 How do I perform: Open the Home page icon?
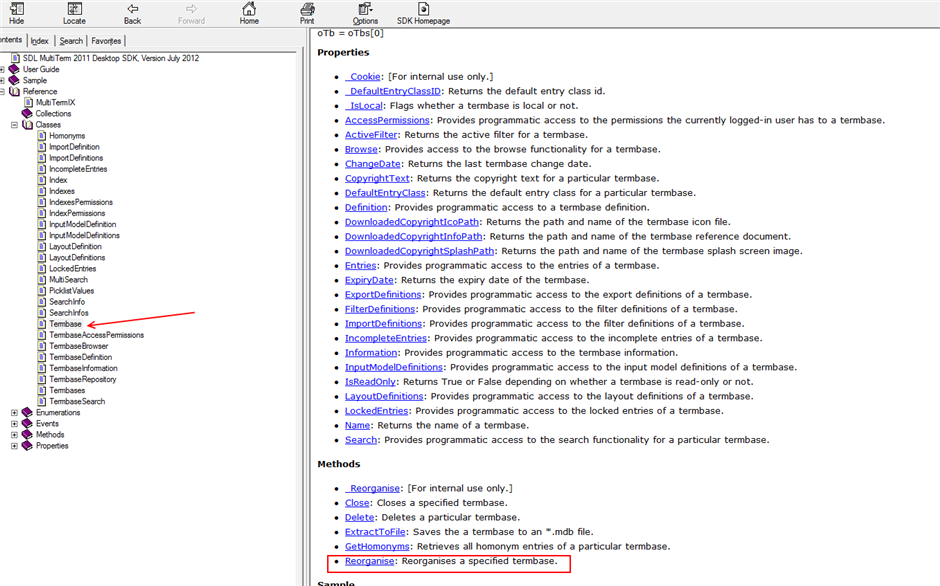click(x=249, y=9)
